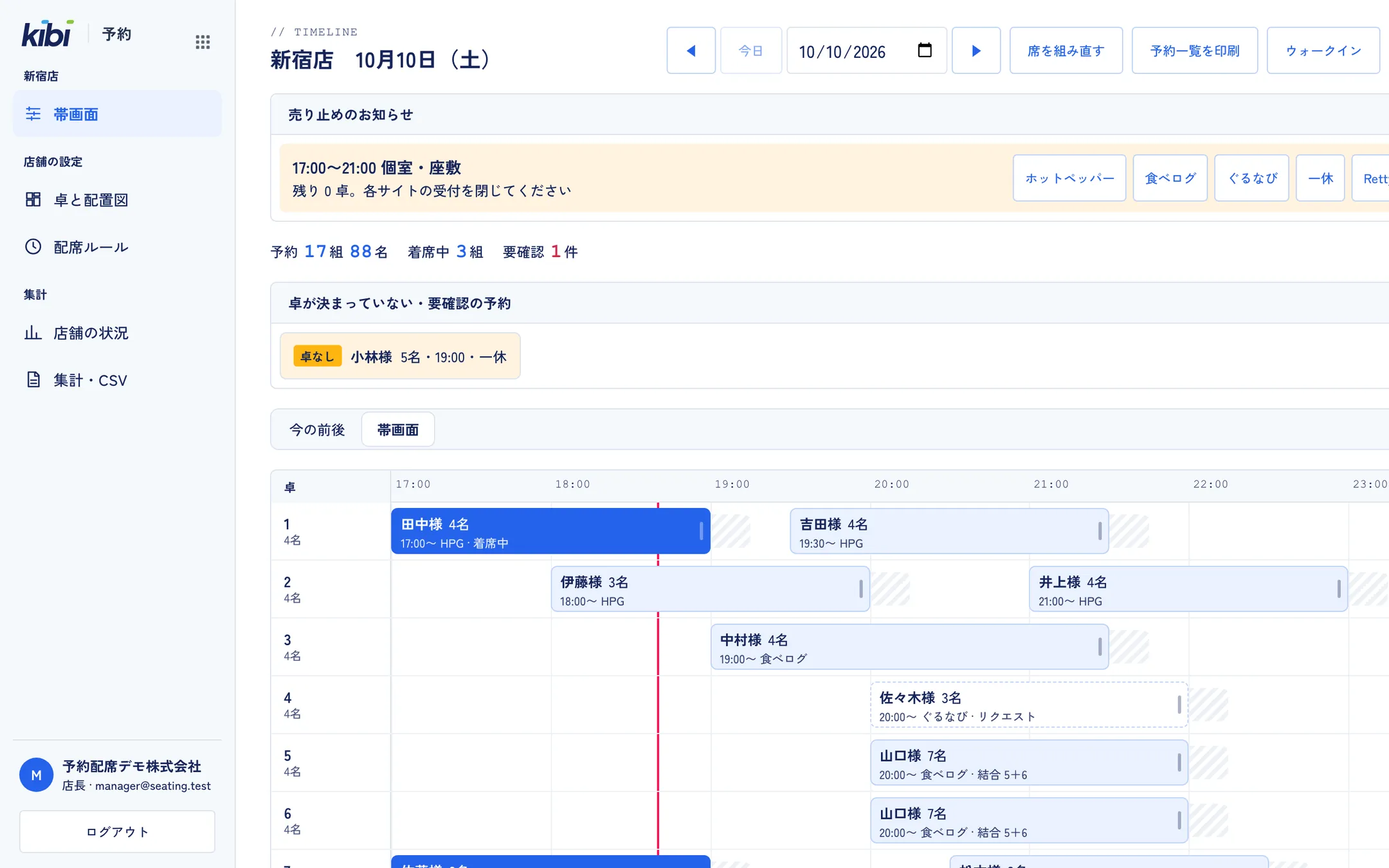The height and width of the screenshot is (868, 1389).
Task: Click the 今日 button
Action: coord(750,50)
